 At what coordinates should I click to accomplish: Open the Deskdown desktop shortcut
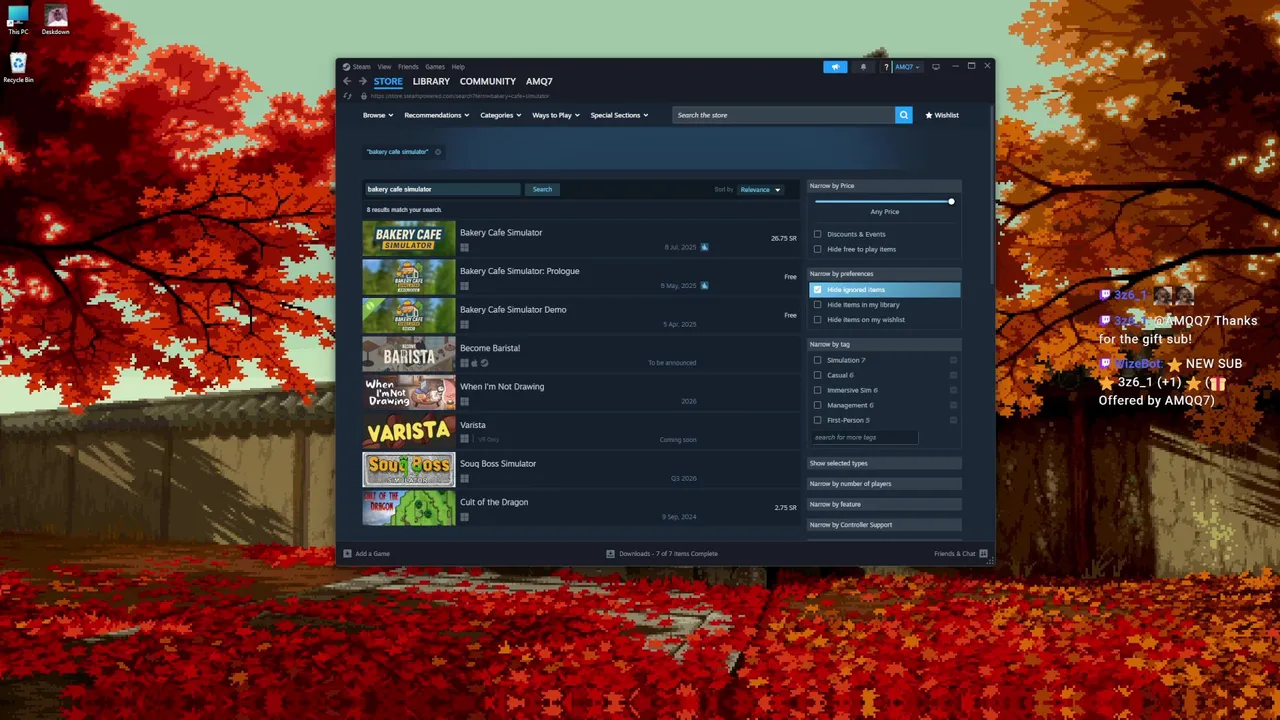[56, 20]
